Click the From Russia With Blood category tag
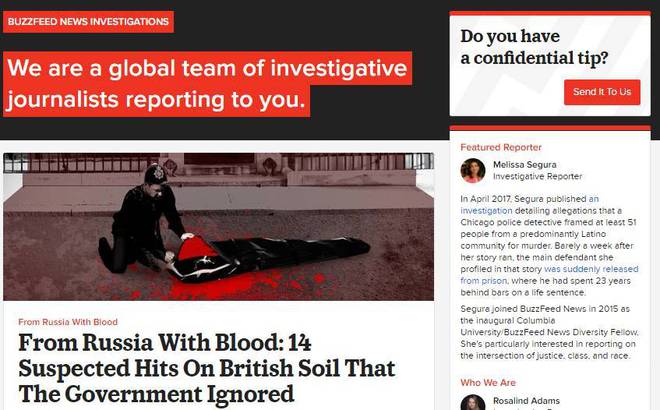 [x=68, y=322]
